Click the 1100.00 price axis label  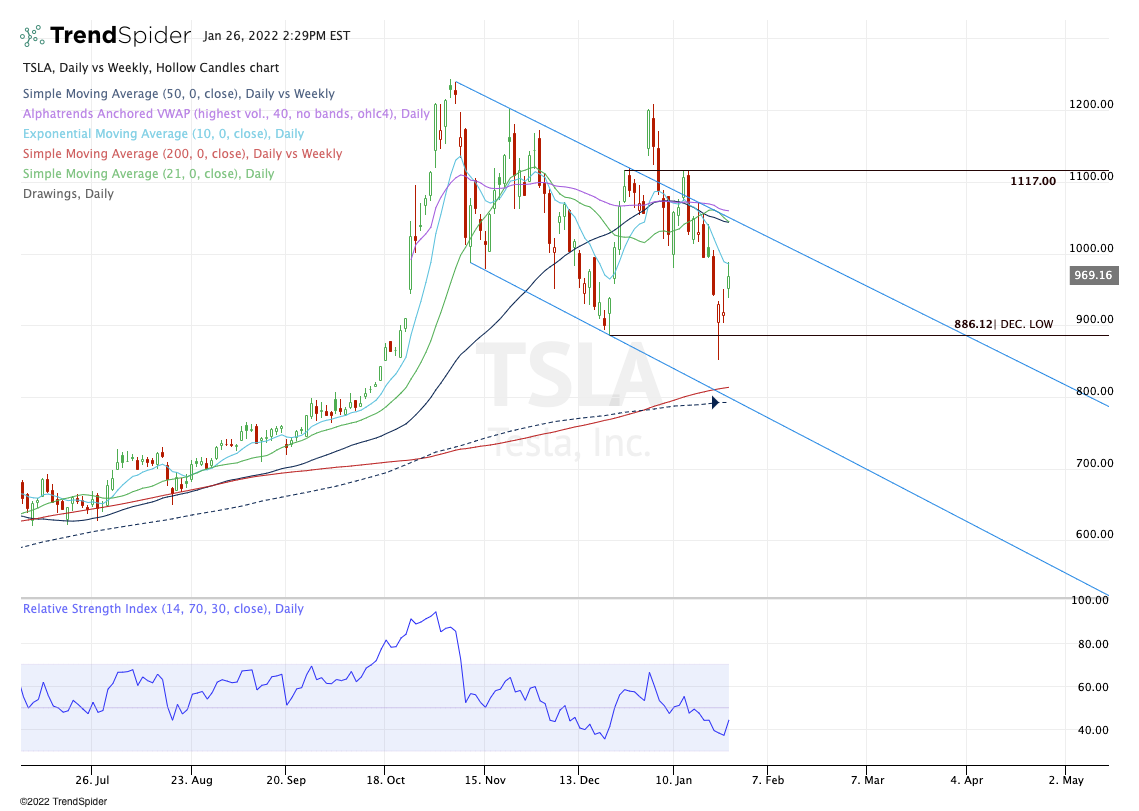pos(1091,177)
